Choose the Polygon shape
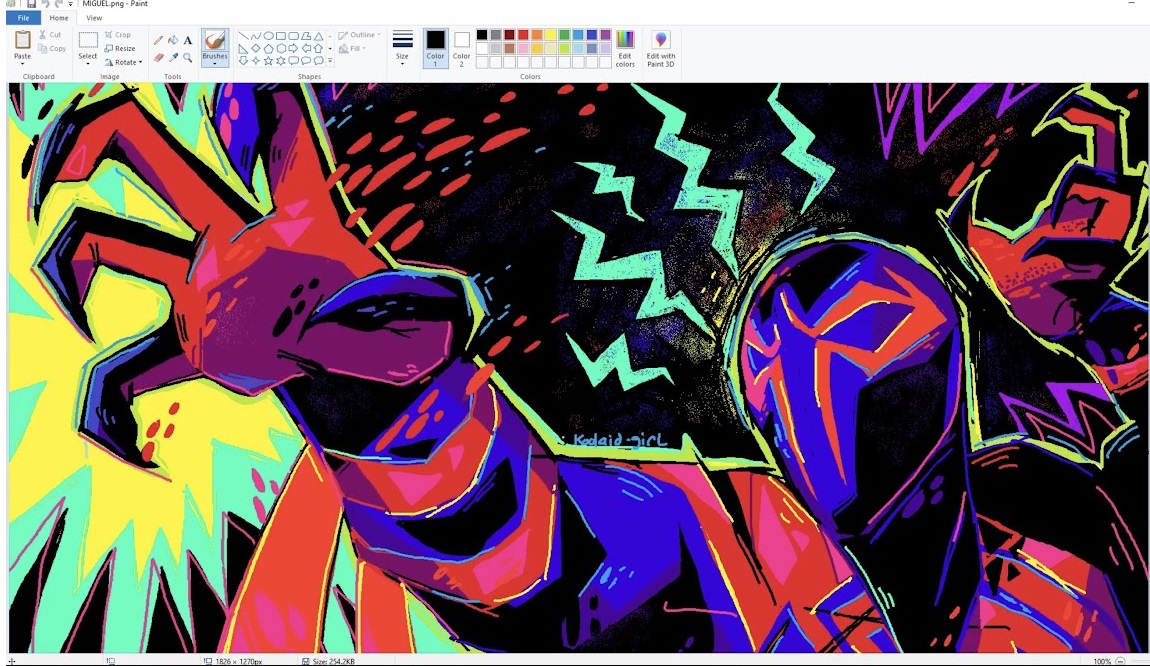The height and width of the screenshot is (666, 1150). click(x=306, y=36)
